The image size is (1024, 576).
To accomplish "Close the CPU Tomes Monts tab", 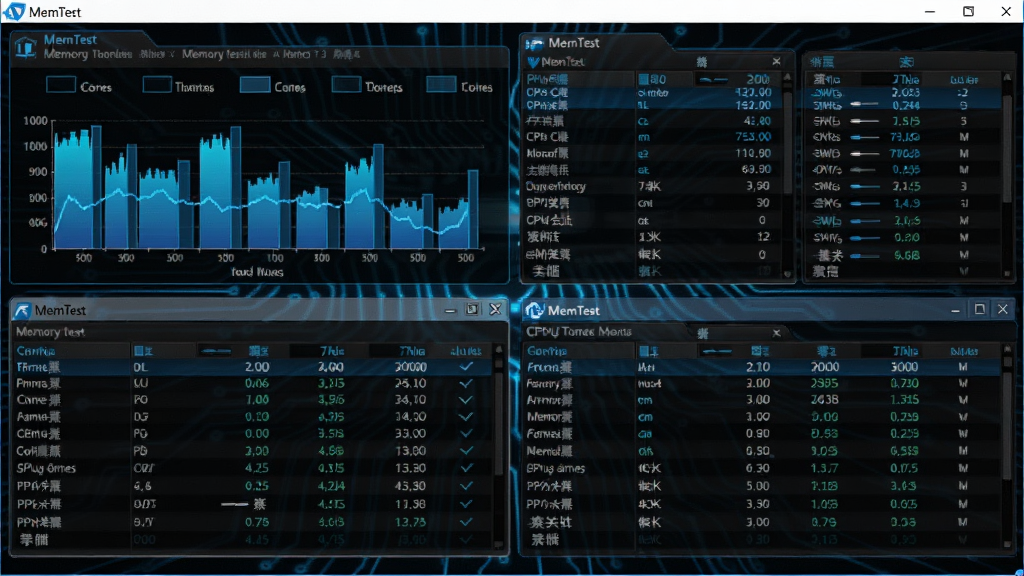I will [776, 332].
